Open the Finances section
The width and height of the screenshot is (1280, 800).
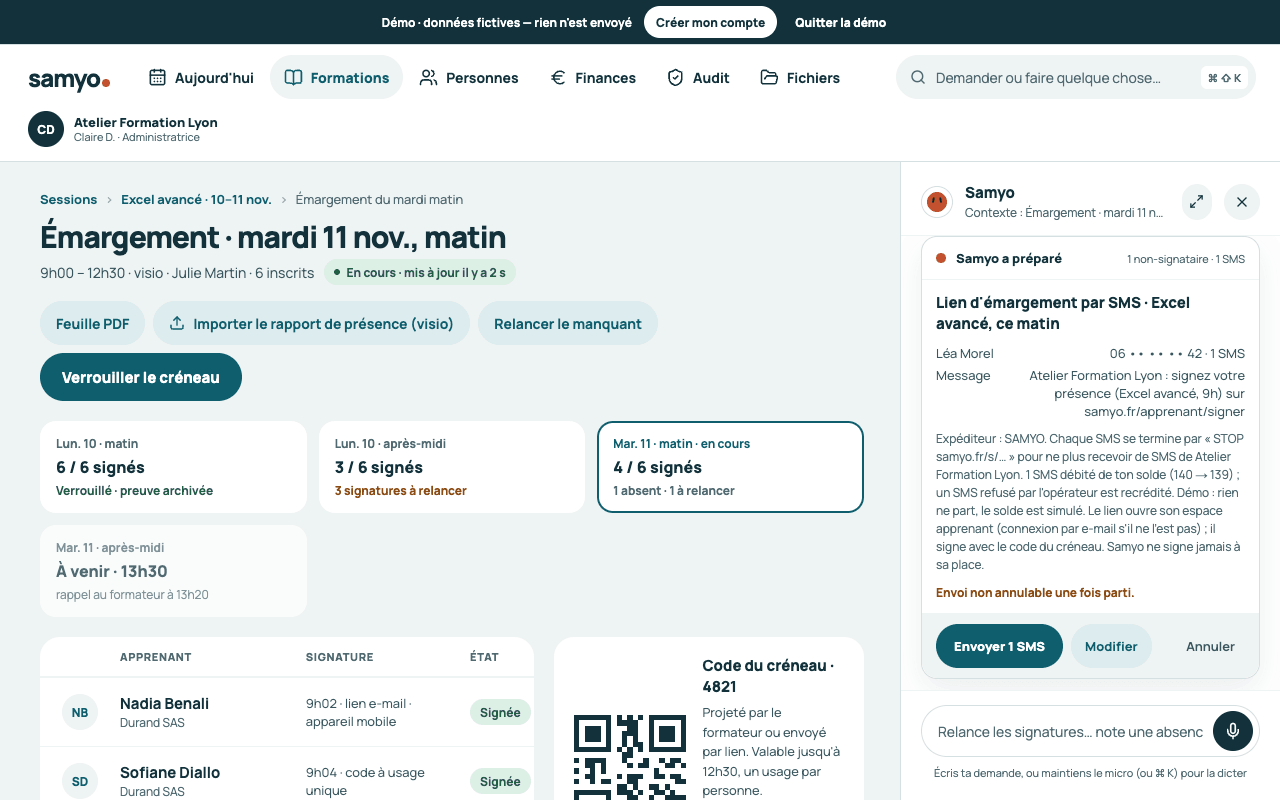click(x=593, y=77)
